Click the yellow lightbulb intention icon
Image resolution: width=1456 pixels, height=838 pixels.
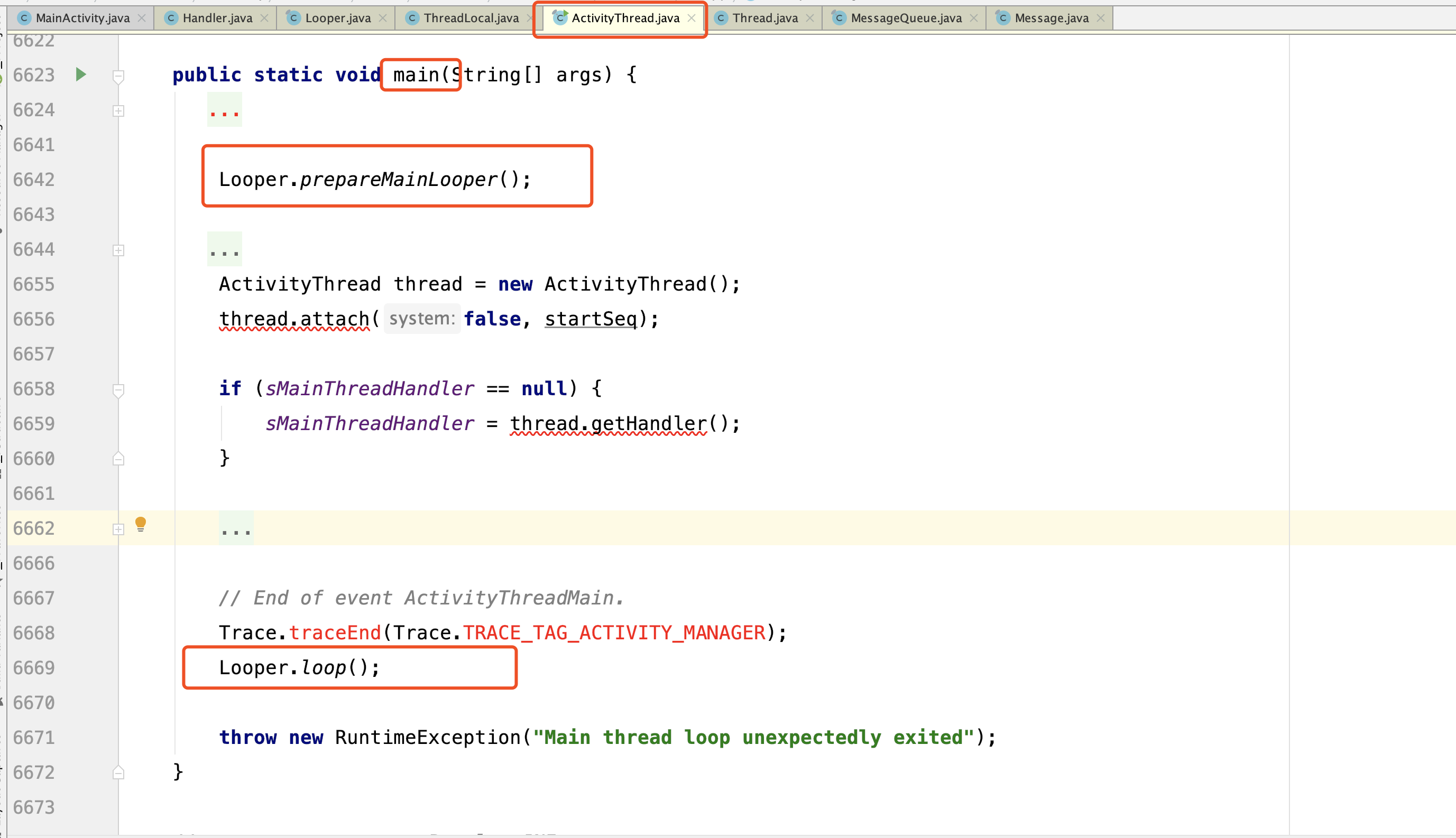[141, 524]
